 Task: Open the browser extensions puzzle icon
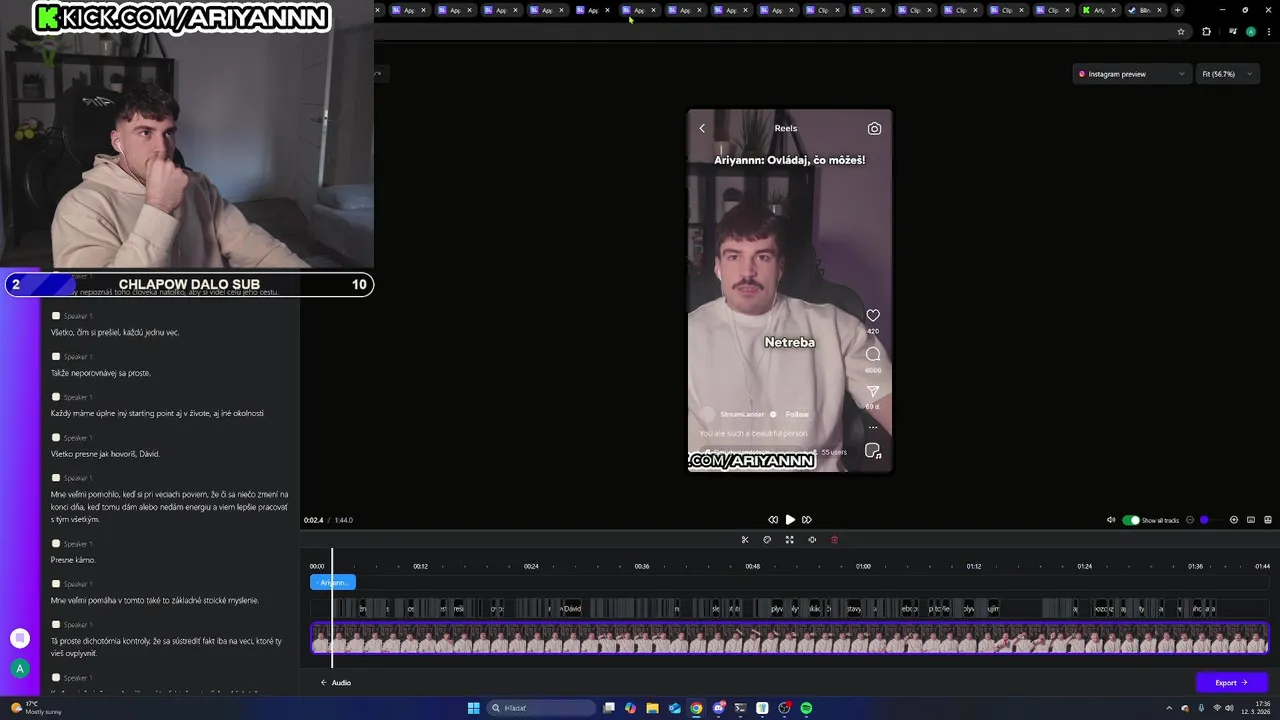(1206, 32)
